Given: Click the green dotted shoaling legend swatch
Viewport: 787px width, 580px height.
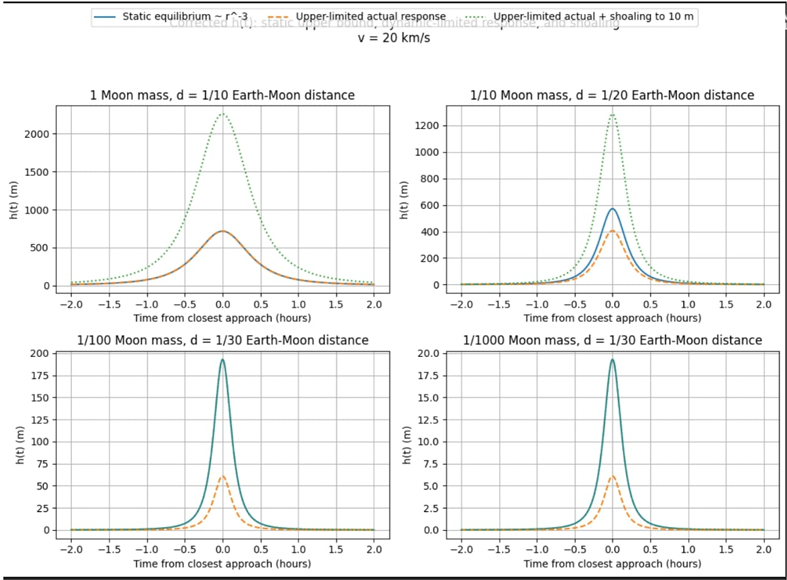Looking at the screenshot, I should click(x=475, y=17).
